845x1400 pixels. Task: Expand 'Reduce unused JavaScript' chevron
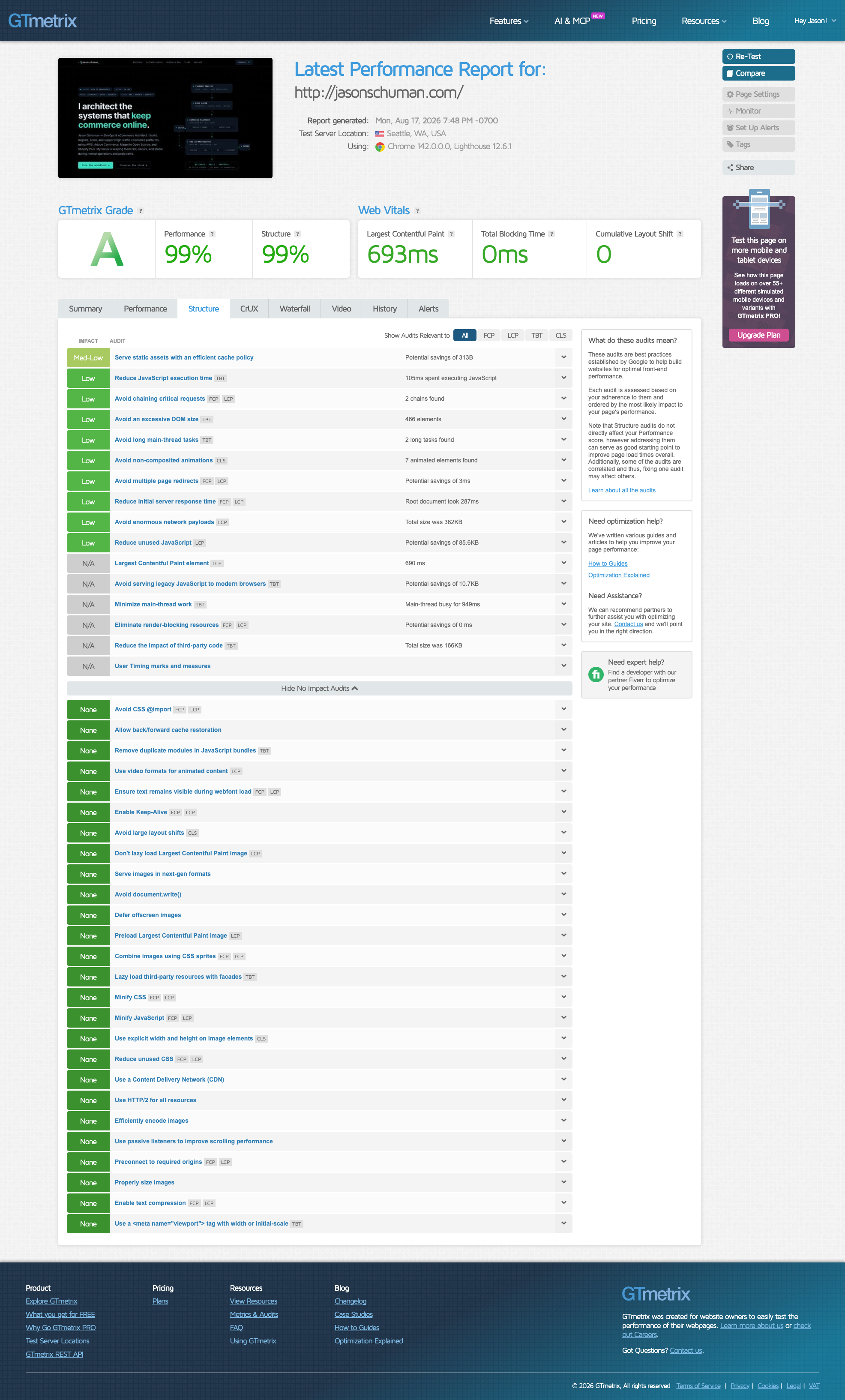pos(564,543)
